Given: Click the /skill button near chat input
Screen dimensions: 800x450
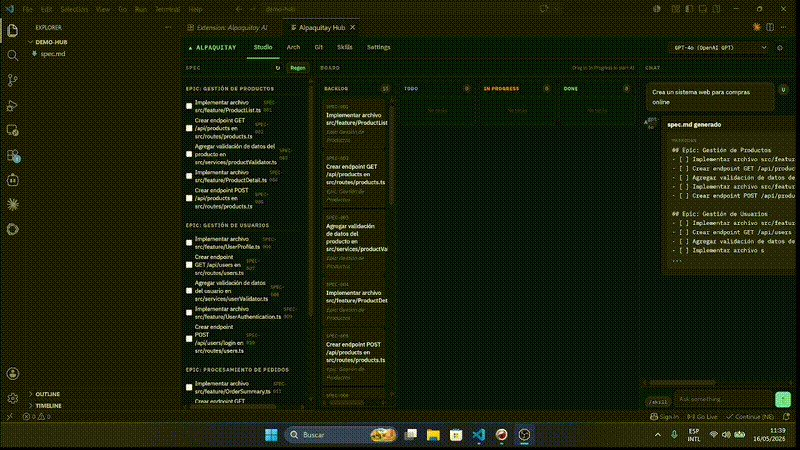Looking at the screenshot, I should click(658, 402).
